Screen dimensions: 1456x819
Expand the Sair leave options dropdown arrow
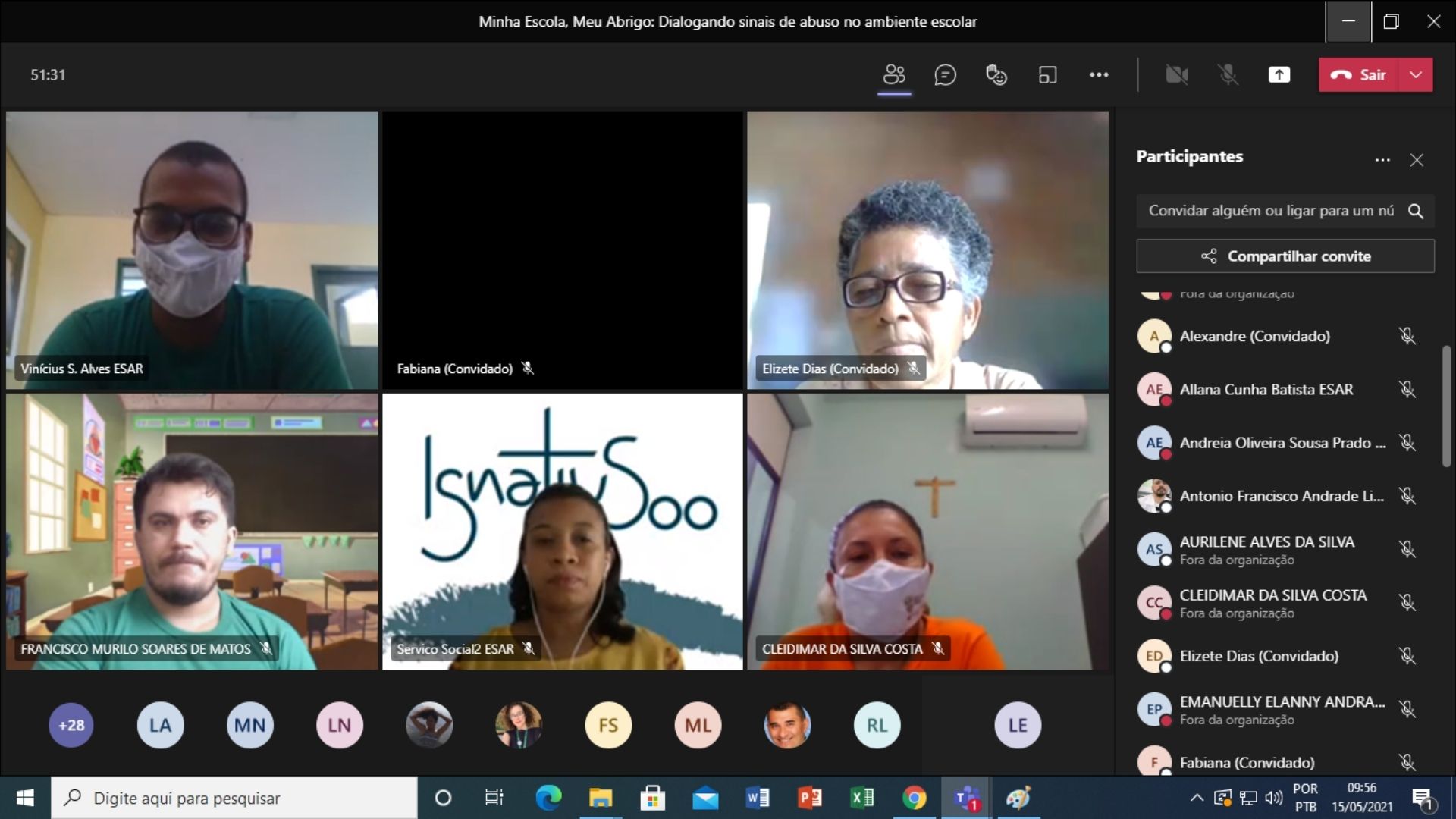pyautogui.click(x=1416, y=75)
